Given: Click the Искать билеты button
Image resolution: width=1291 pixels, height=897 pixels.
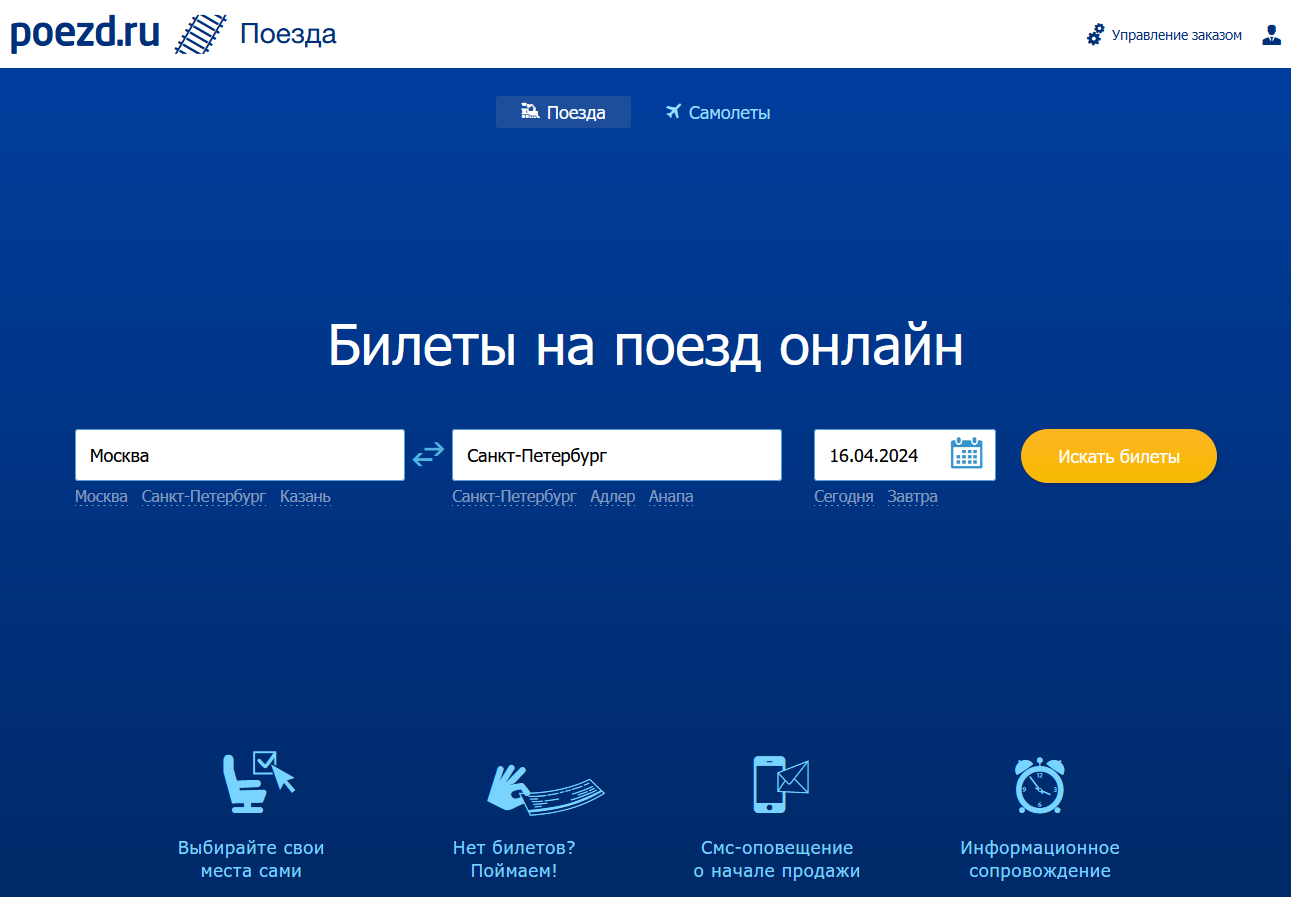Looking at the screenshot, I should click(1119, 456).
